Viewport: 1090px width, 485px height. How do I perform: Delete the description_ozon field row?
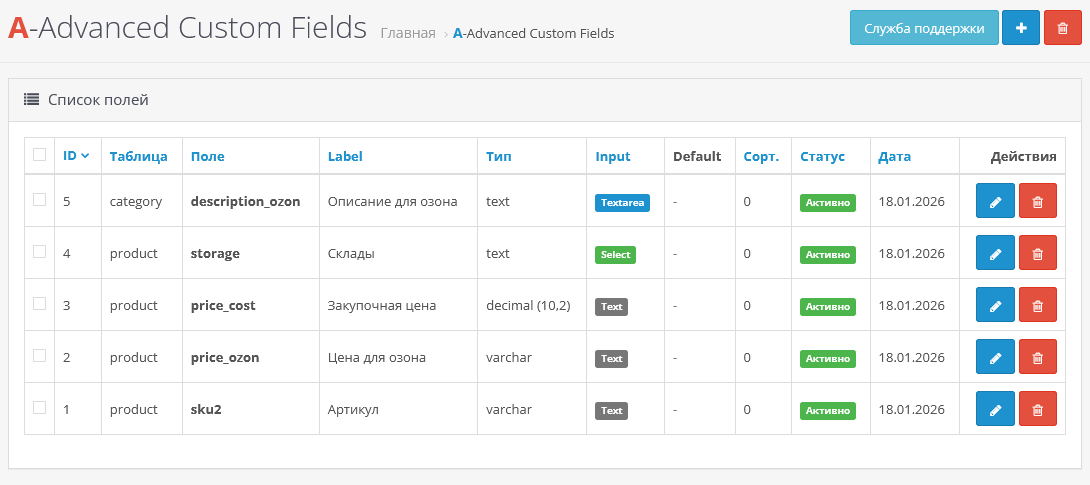click(1037, 201)
